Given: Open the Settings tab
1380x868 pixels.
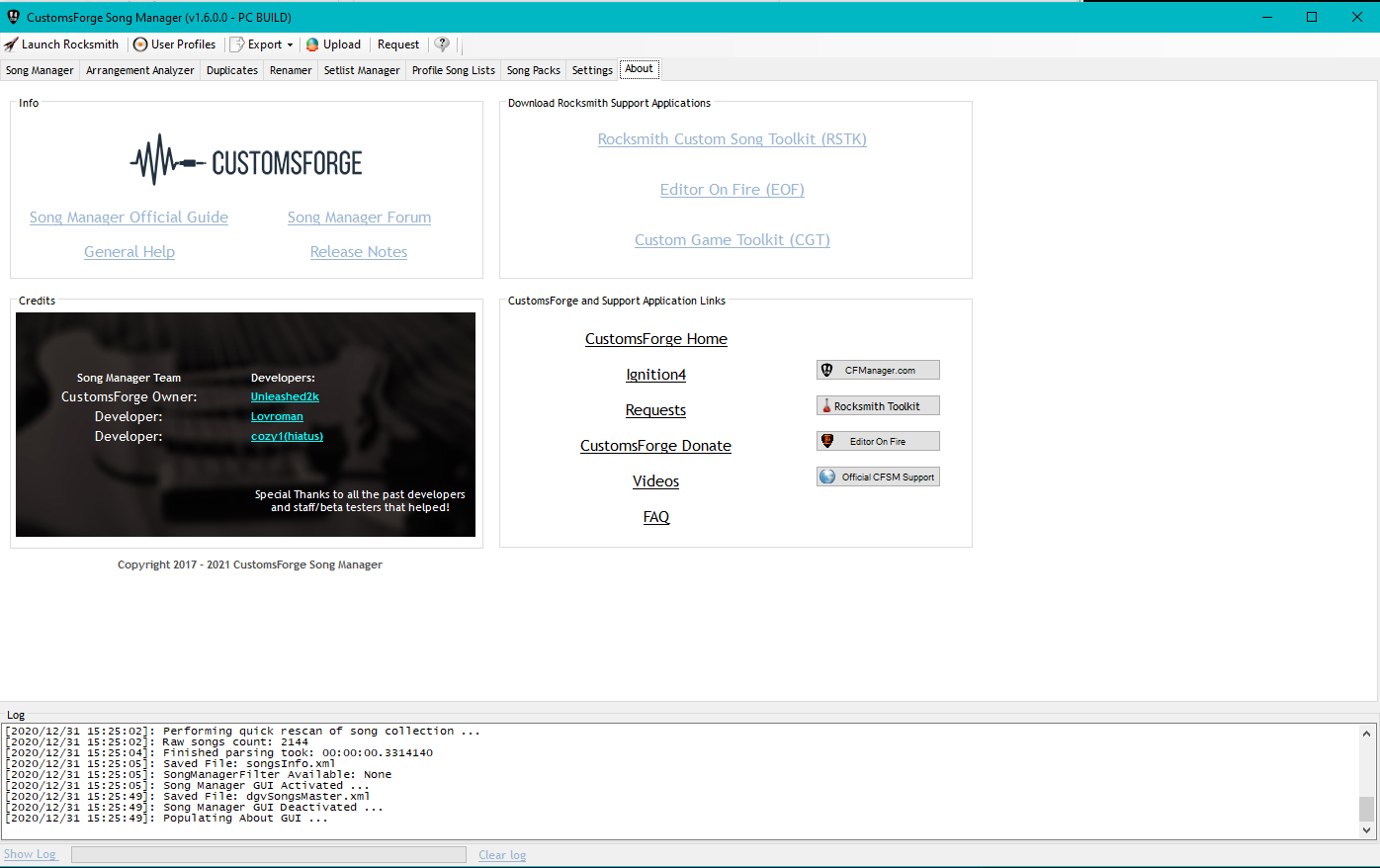Looking at the screenshot, I should [591, 69].
